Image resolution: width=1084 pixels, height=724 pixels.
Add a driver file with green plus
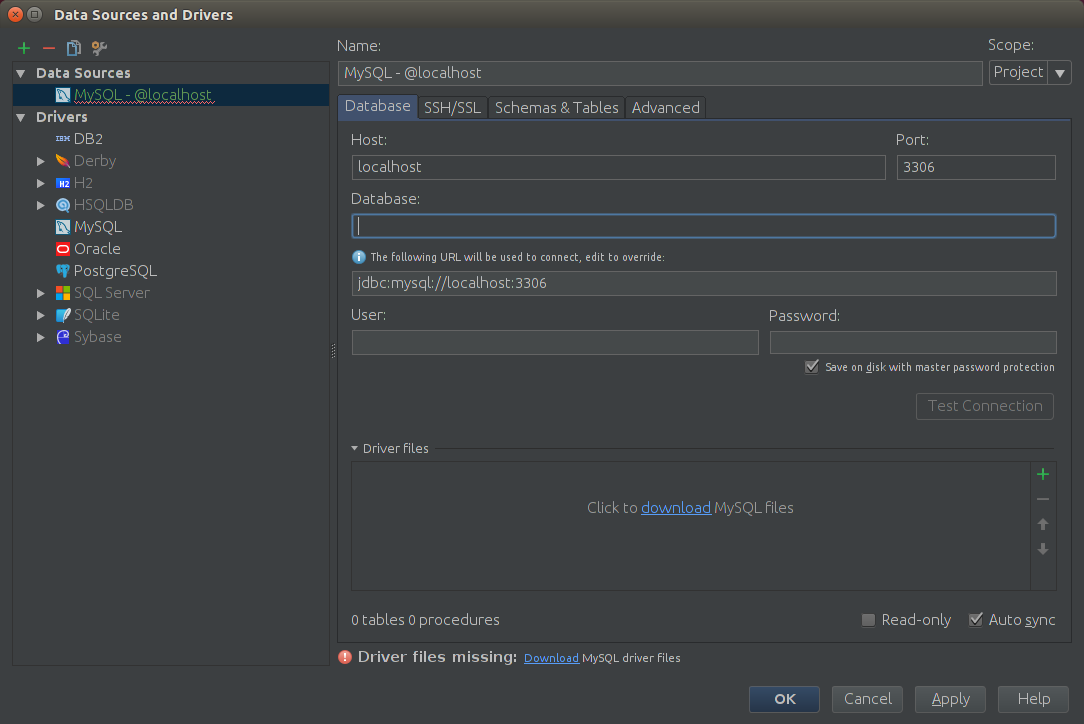point(1043,474)
